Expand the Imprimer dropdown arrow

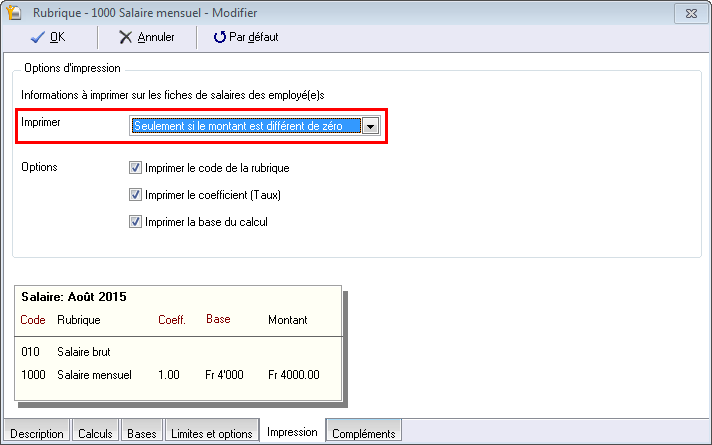[x=370, y=126]
